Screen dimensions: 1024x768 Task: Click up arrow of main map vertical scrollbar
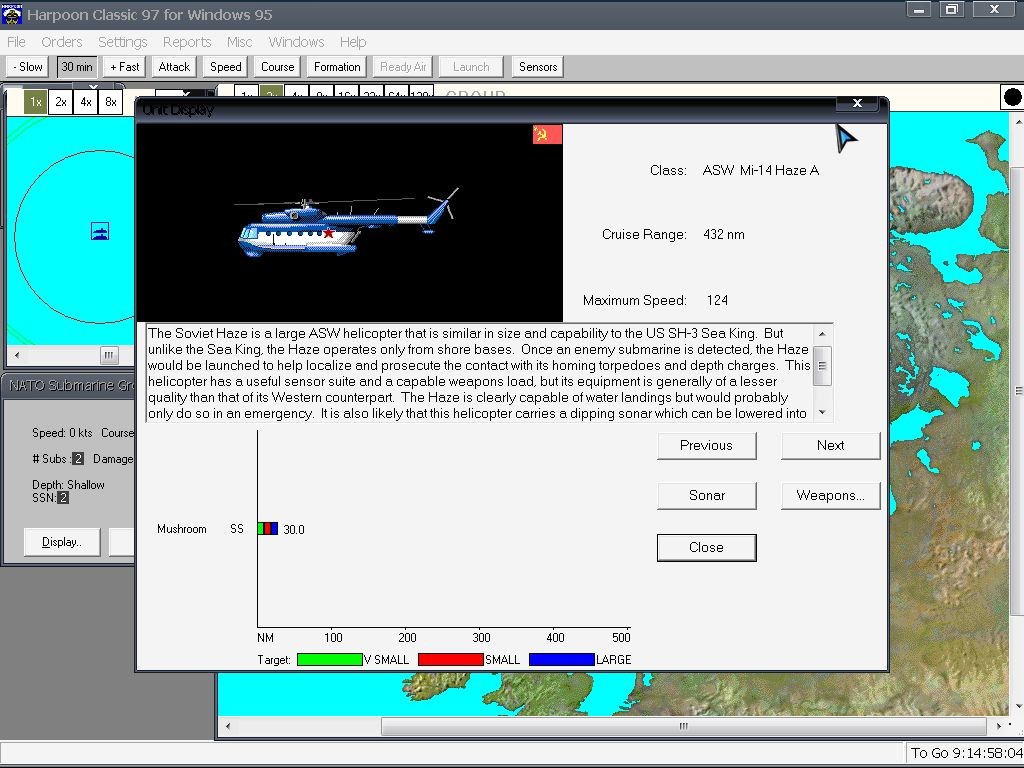click(1018, 122)
